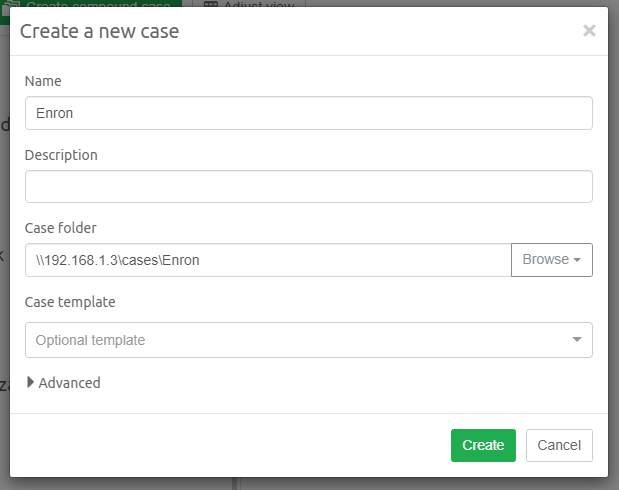The width and height of the screenshot is (619, 490).
Task: Click the Advanced label text
Action: click(69, 383)
